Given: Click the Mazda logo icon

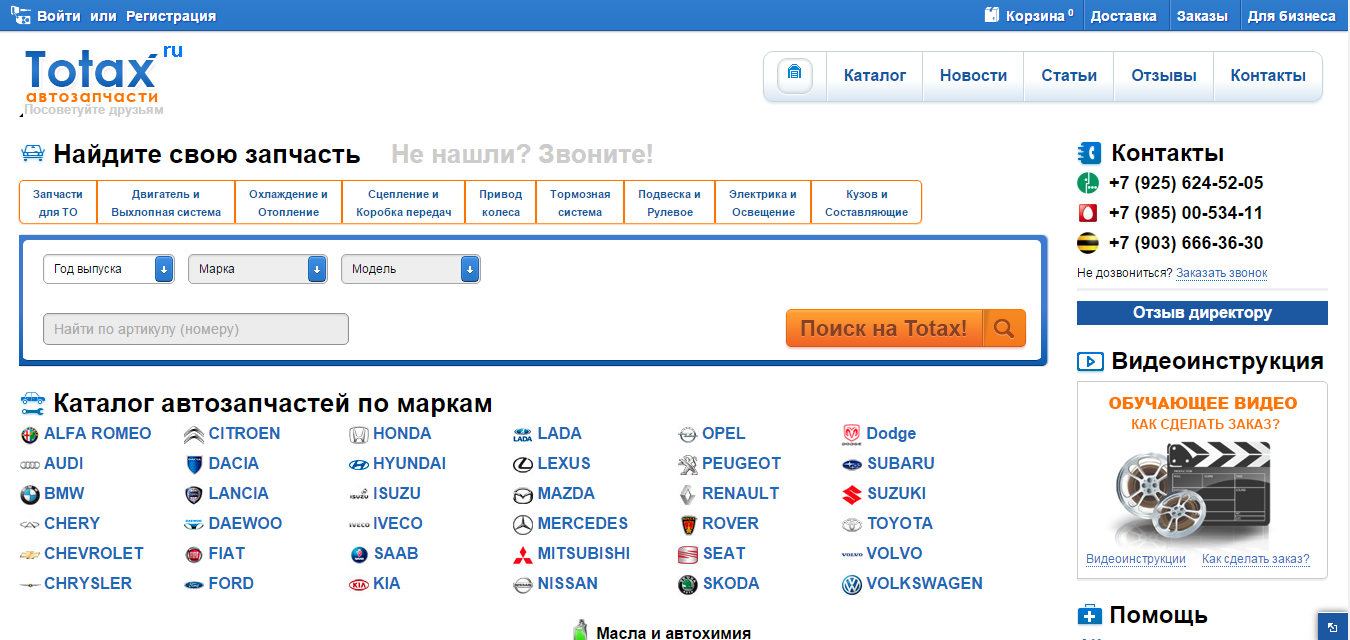Looking at the screenshot, I should (523, 494).
